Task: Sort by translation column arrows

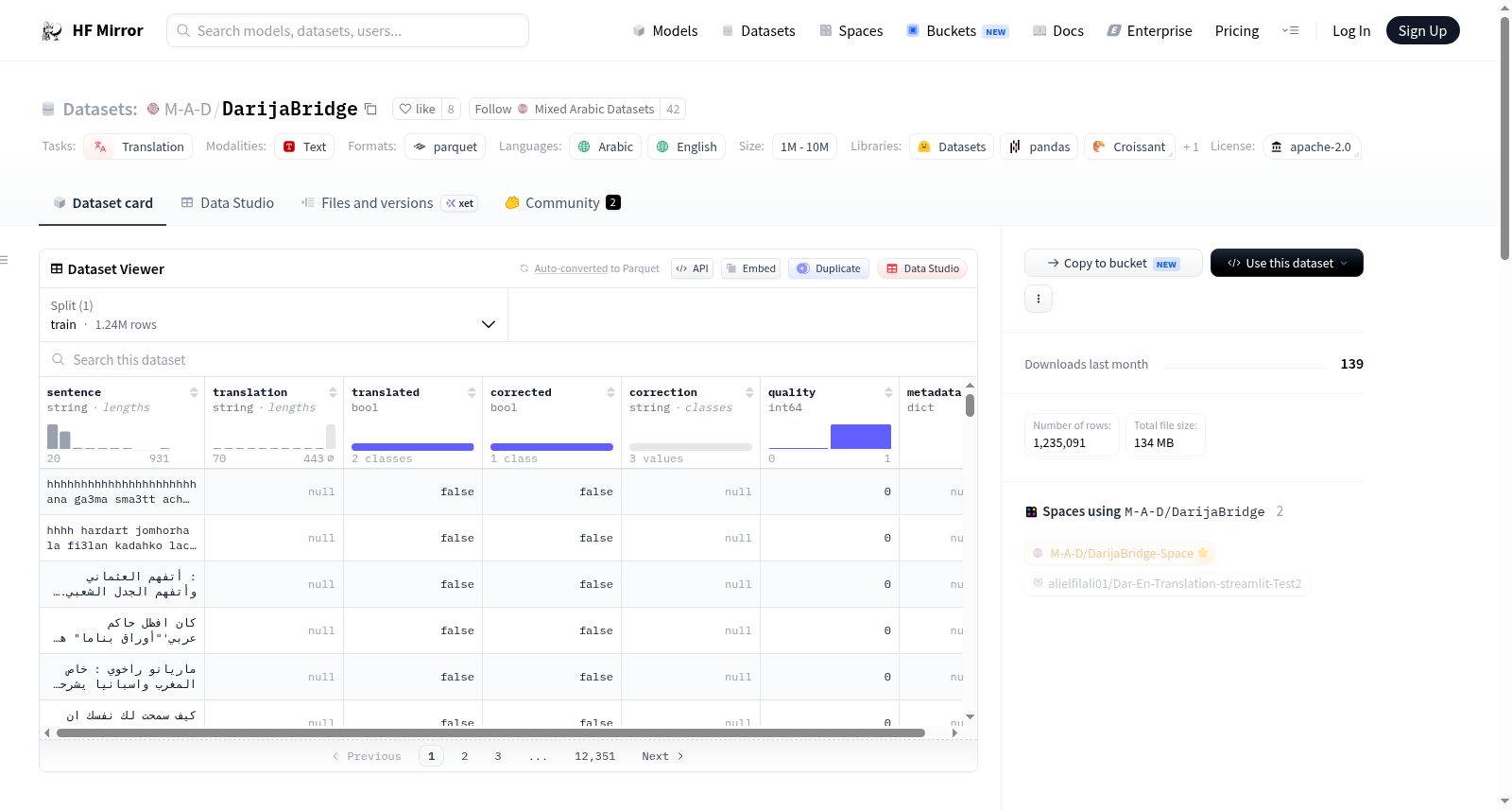Action: pyautogui.click(x=333, y=392)
